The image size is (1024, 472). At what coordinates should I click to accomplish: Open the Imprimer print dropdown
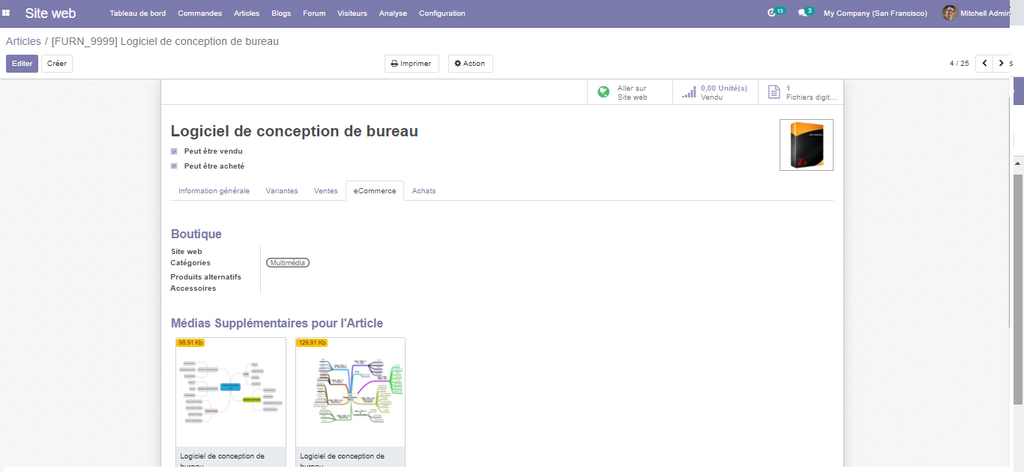pyautogui.click(x=411, y=63)
